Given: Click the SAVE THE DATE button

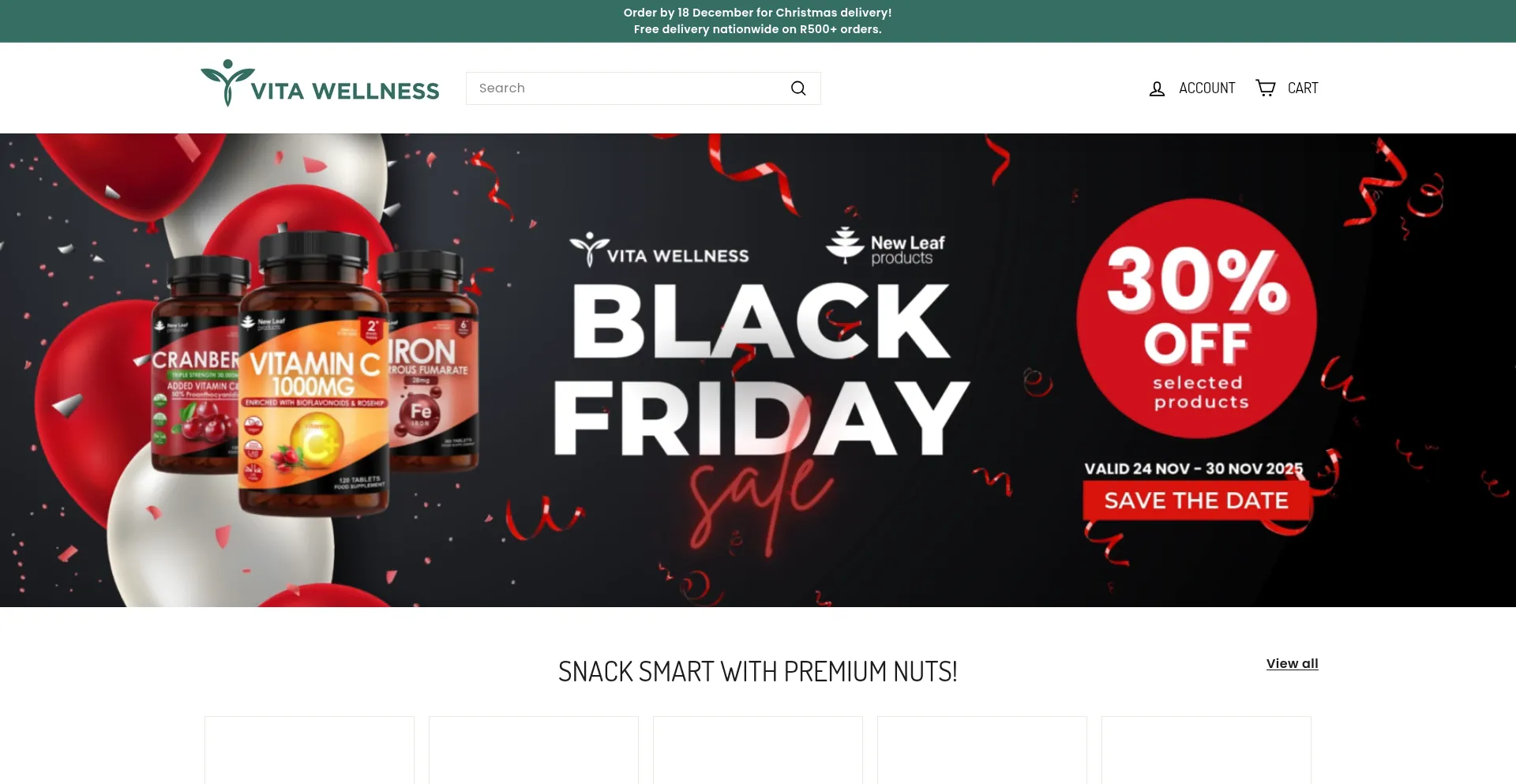Looking at the screenshot, I should tap(1196, 501).
